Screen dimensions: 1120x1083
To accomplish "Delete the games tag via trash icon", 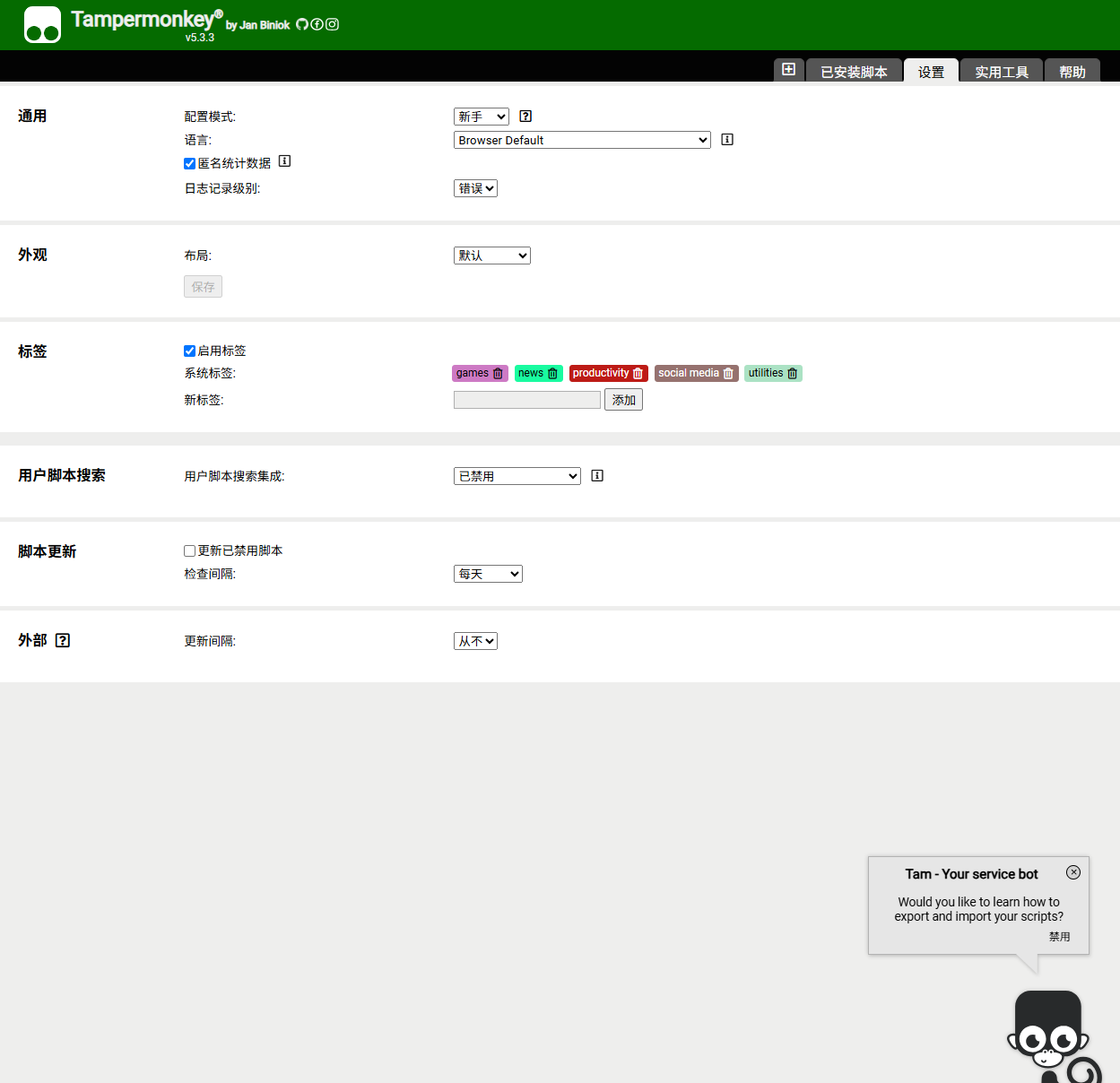I will click(x=498, y=373).
